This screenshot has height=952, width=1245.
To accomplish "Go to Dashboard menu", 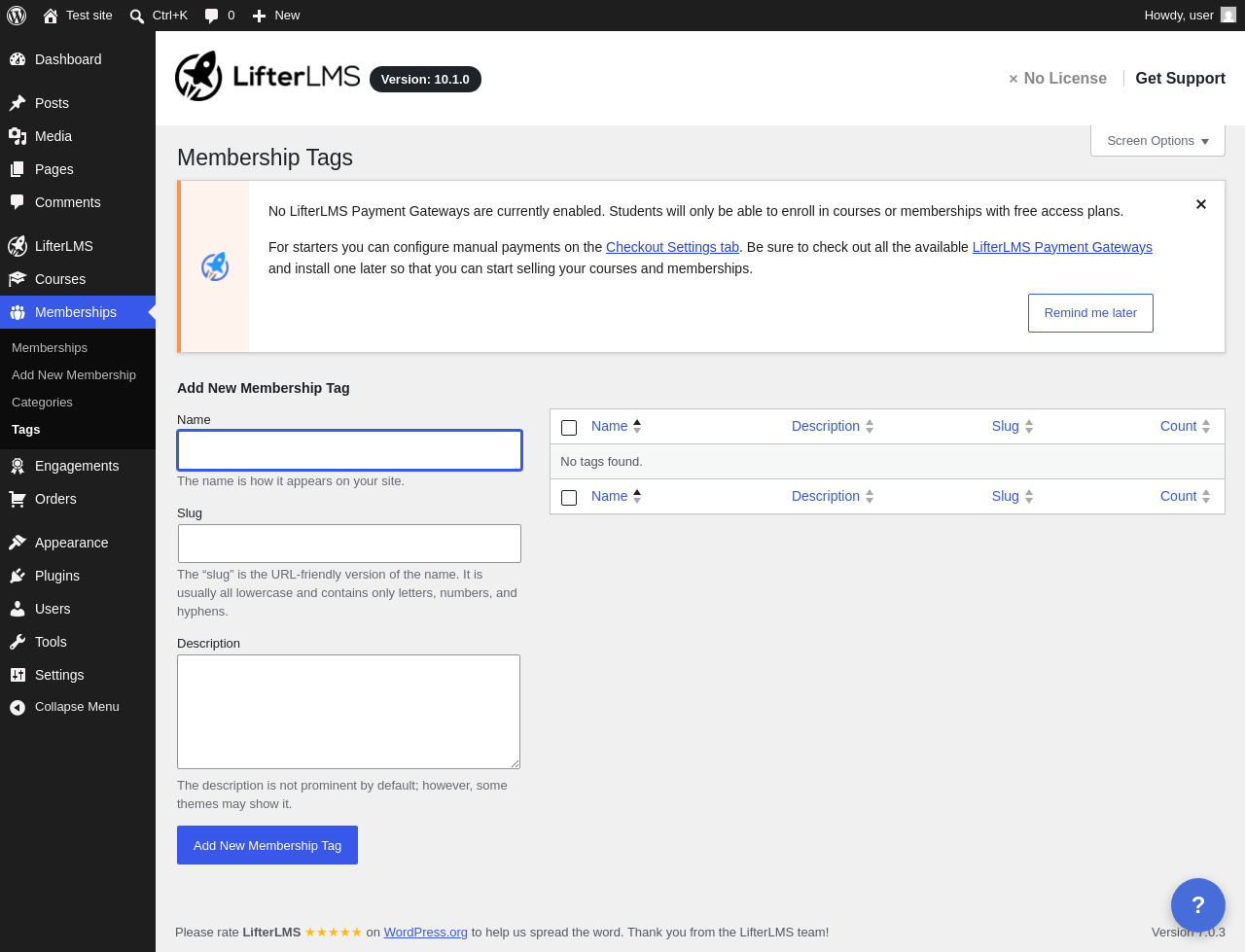I will (78, 59).
